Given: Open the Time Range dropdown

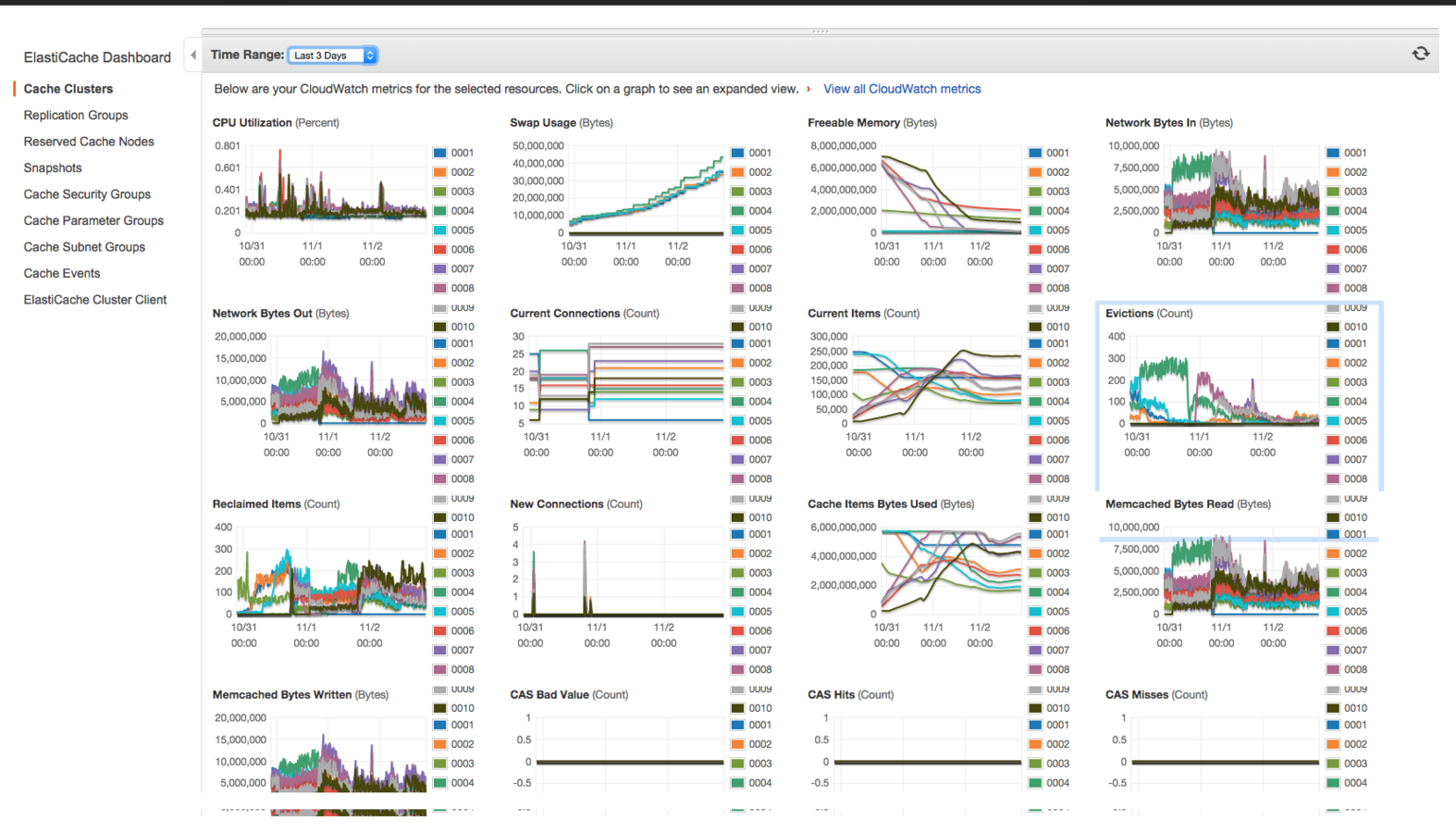Looking at the screenshot, I should [x=332, y=56].
